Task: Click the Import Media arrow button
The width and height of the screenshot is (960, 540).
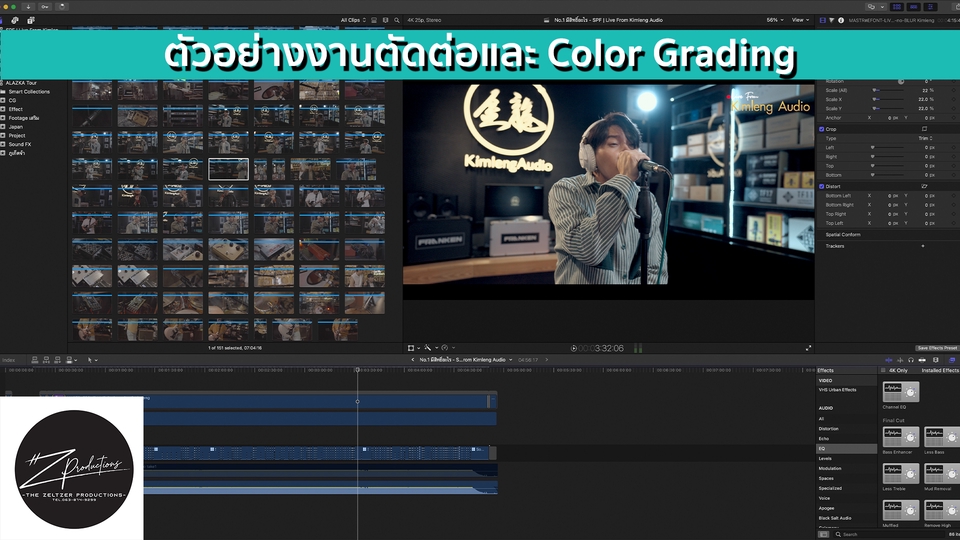Action: 28,7
